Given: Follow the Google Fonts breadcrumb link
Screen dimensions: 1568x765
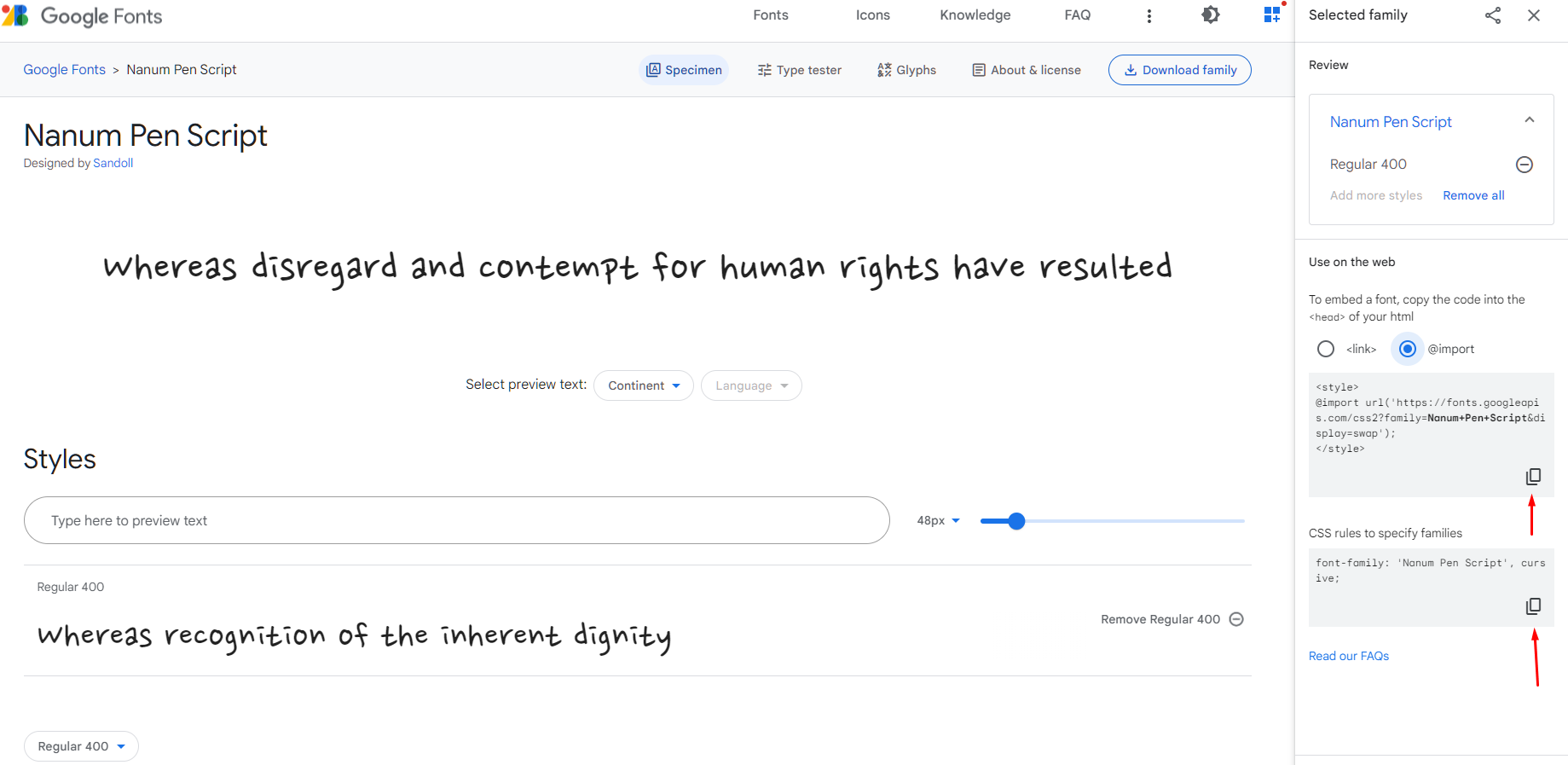Looking at the screenshot, I should (x=65, y=70).
